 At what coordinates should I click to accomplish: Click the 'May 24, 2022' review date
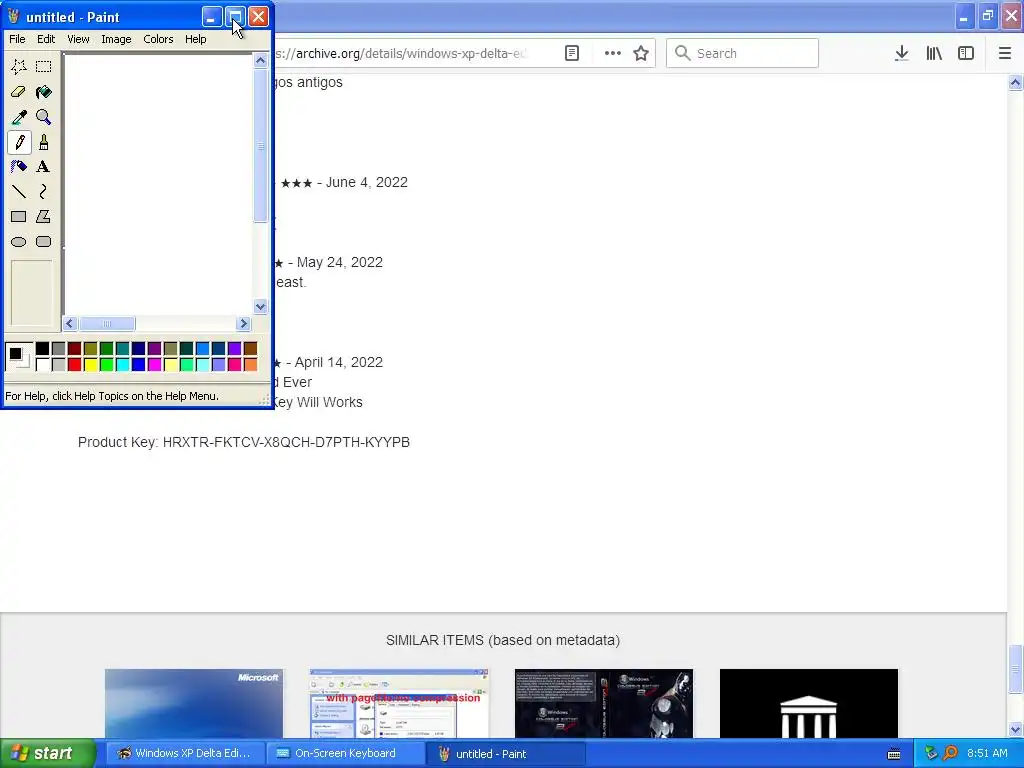[x=340, y=263]
